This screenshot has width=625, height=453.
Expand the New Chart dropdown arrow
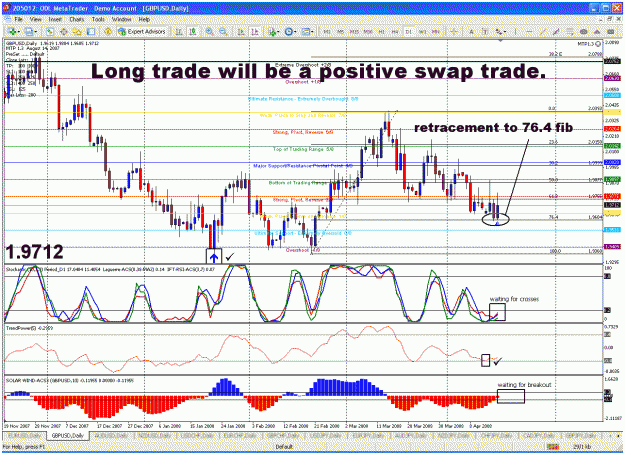[x=18, y=32]
